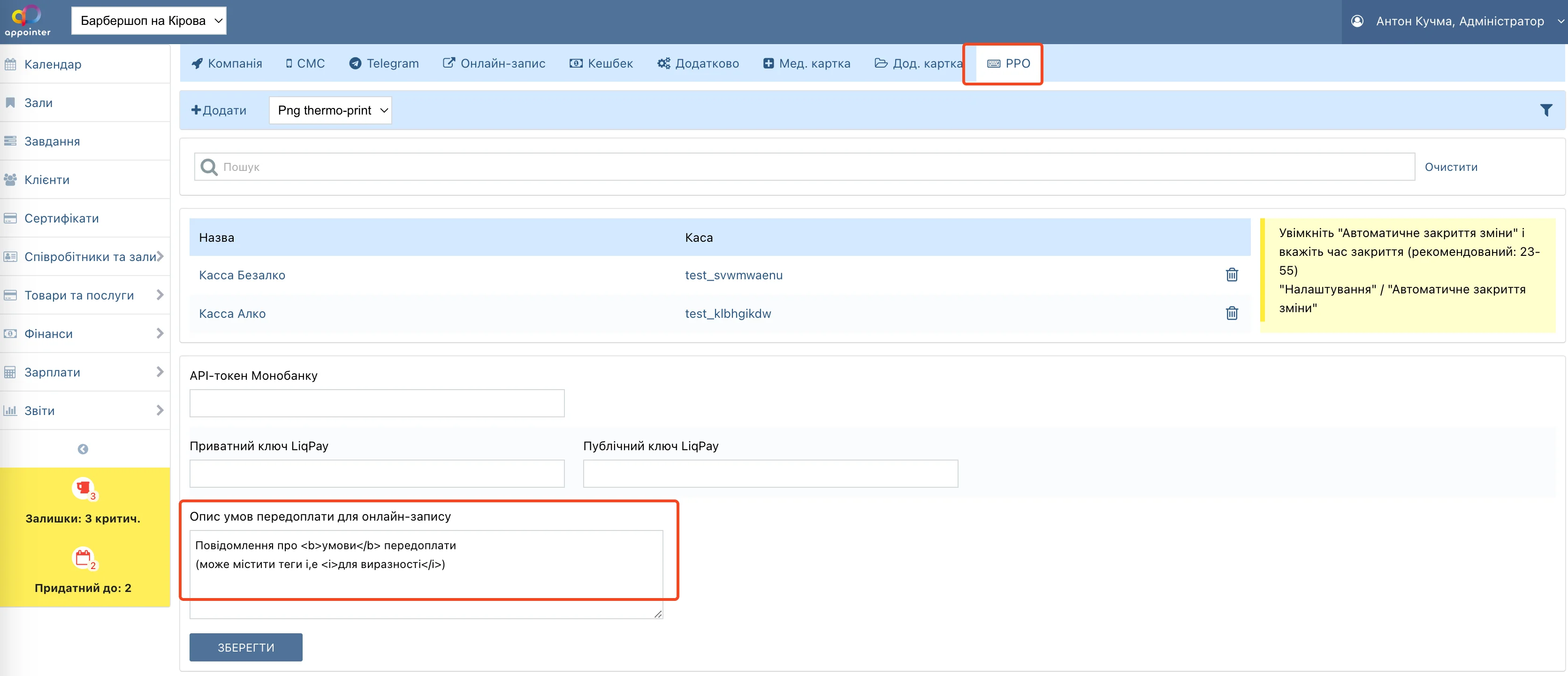Click the user profile avatar icon
Viewport: 1568px width, 676px height.
tap(1357, 21)
